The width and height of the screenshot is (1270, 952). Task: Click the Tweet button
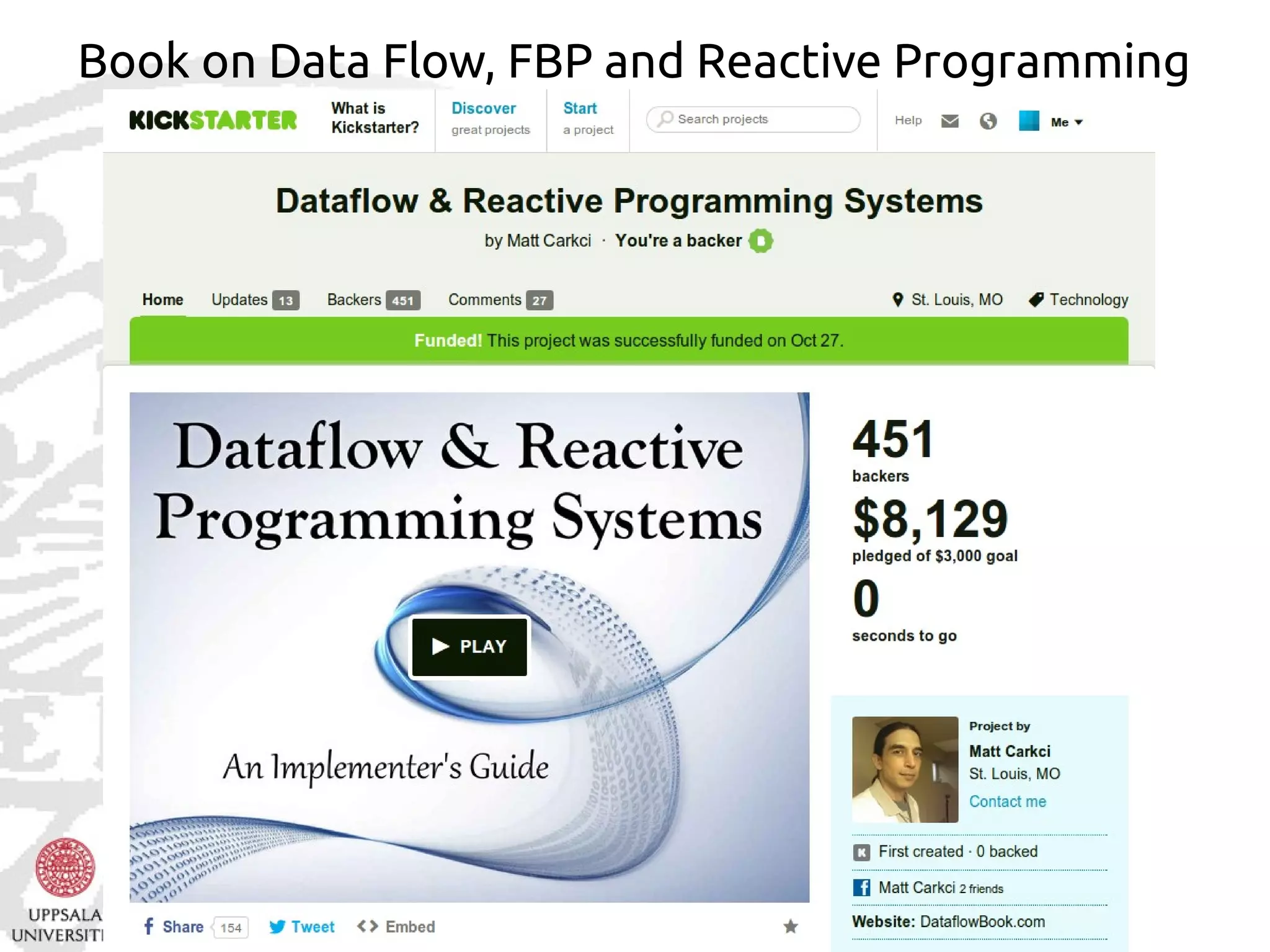click(301, 927)
